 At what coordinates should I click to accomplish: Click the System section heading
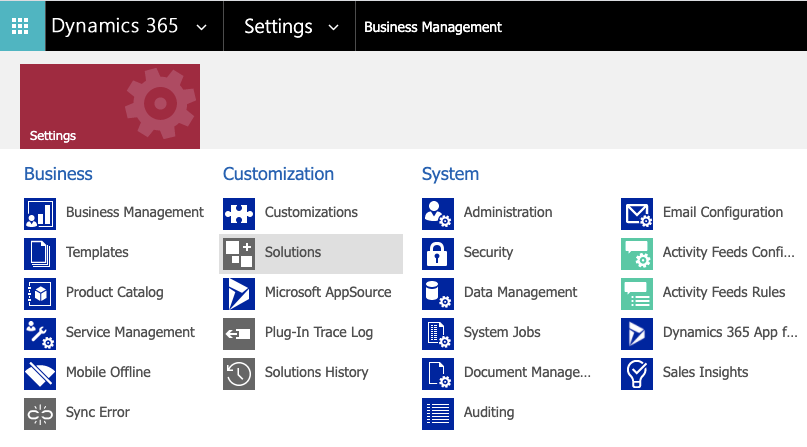point(450,174)
